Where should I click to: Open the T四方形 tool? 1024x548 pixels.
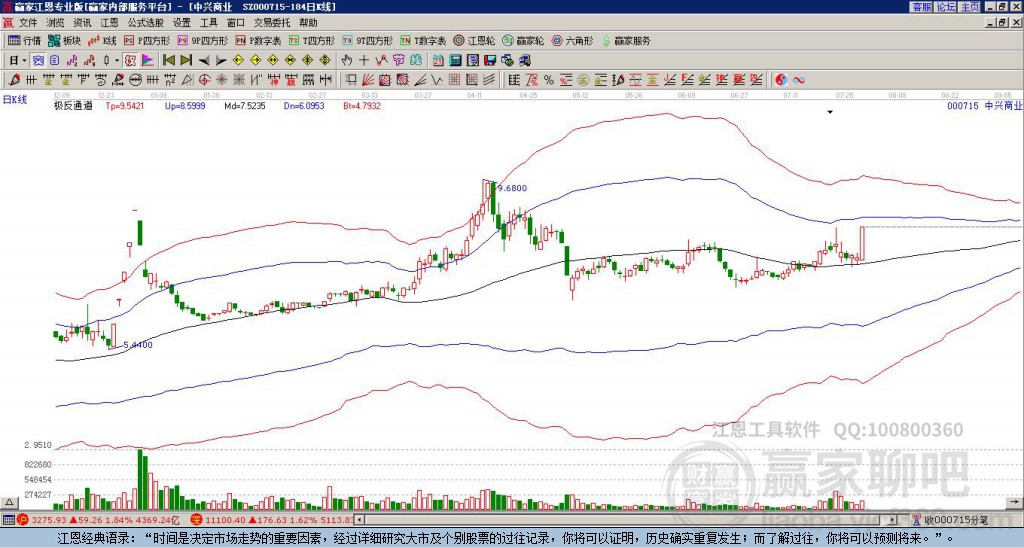coord(312,40)
